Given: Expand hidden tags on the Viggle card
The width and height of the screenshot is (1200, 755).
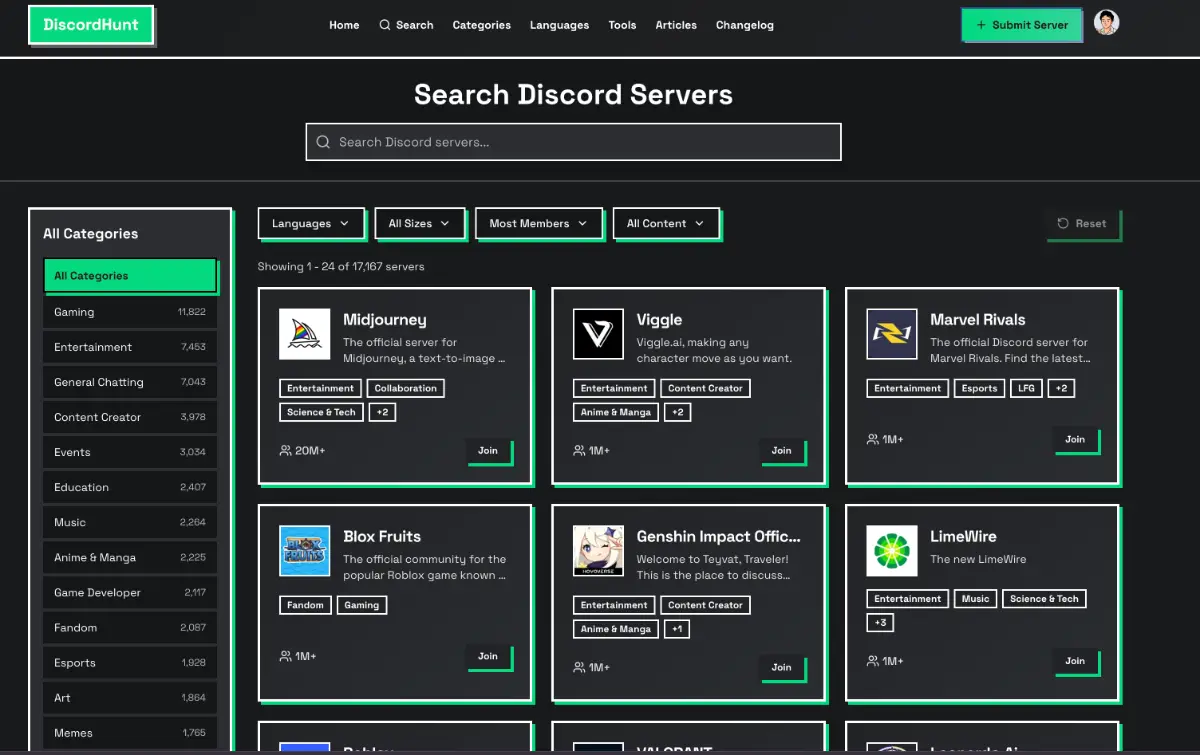Looking at the screenshot, I should (678, 411).
